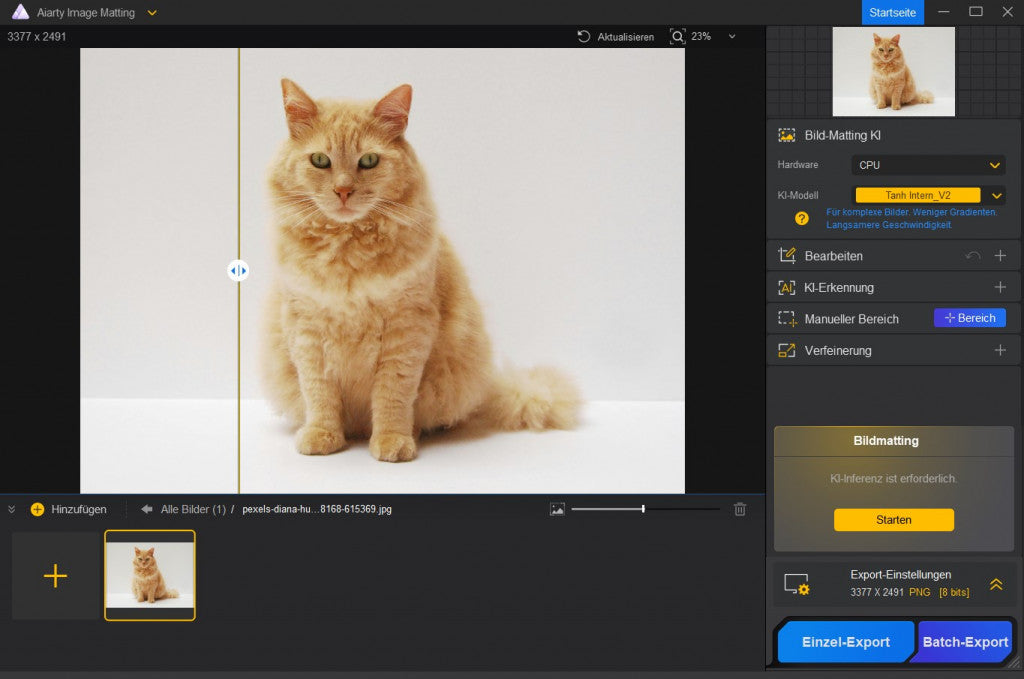Image resolution: width=1024 pixels, height=679 pixels.
Task: Click the back arrow beside Alle Bilder
Action: click(x=147, y=509)
